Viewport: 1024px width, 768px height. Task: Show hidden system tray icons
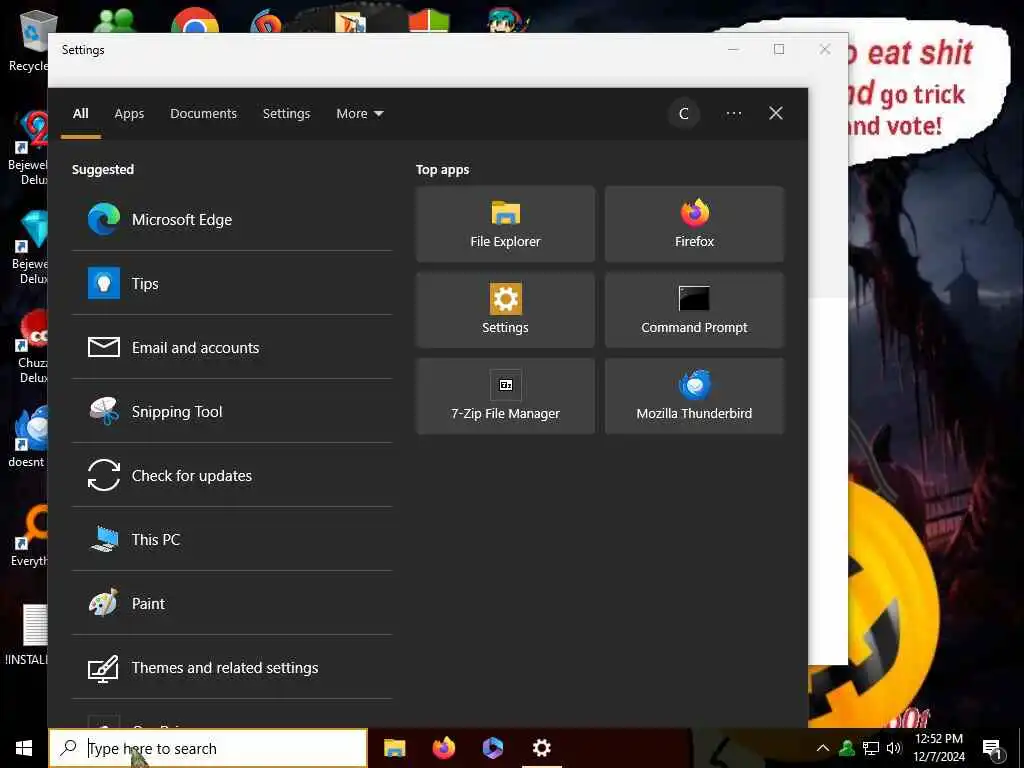pos(823,748)
